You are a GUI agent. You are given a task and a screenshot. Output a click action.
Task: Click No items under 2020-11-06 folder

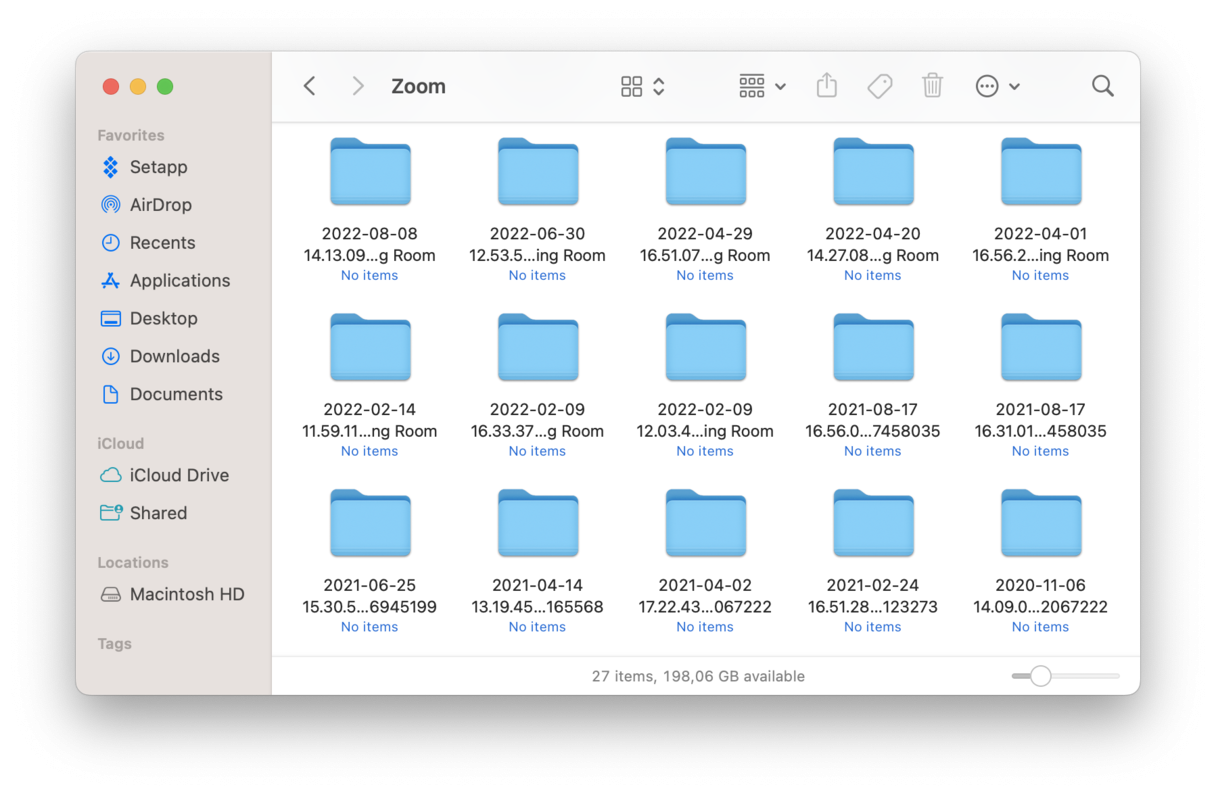(1040, 627)
